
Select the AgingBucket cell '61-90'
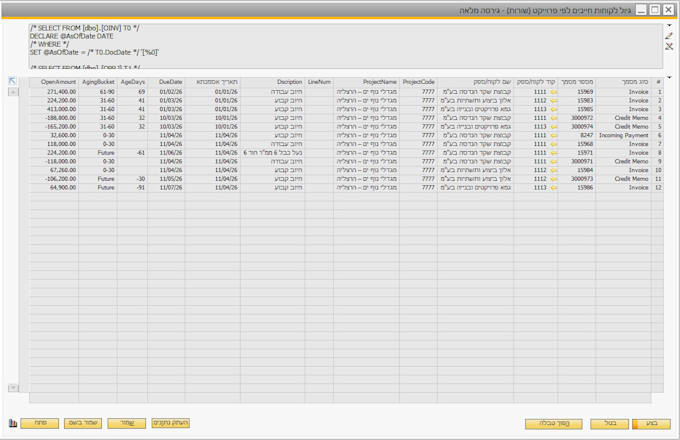click(98, 92)
